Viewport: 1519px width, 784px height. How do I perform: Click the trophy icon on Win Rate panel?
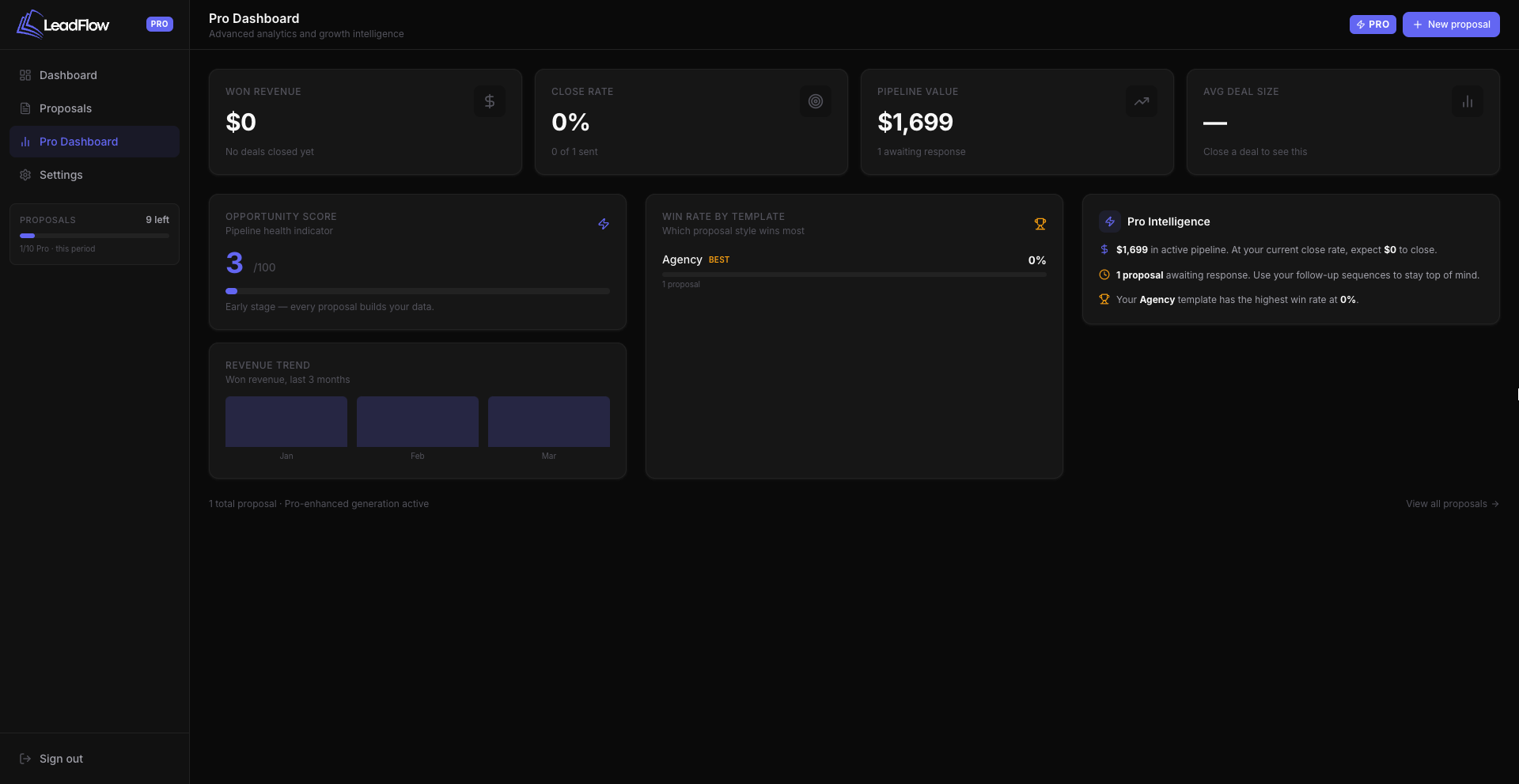tap(1040, 223)
